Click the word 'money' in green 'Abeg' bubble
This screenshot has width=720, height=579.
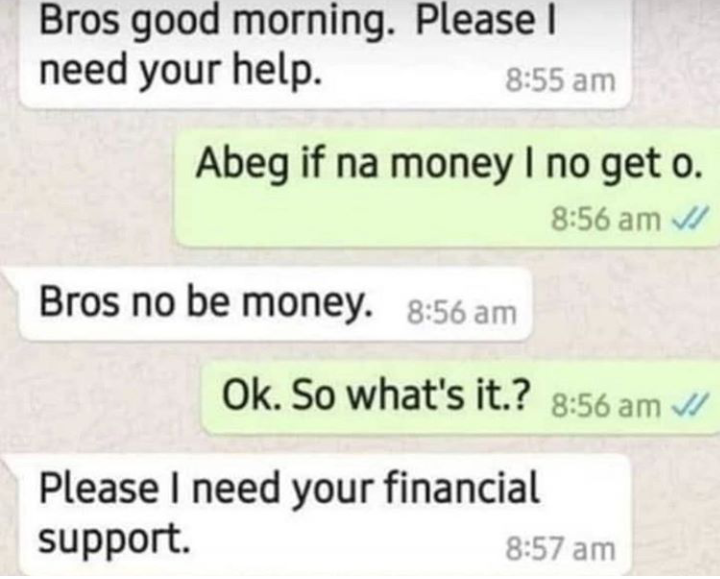(x=450, y=165)
